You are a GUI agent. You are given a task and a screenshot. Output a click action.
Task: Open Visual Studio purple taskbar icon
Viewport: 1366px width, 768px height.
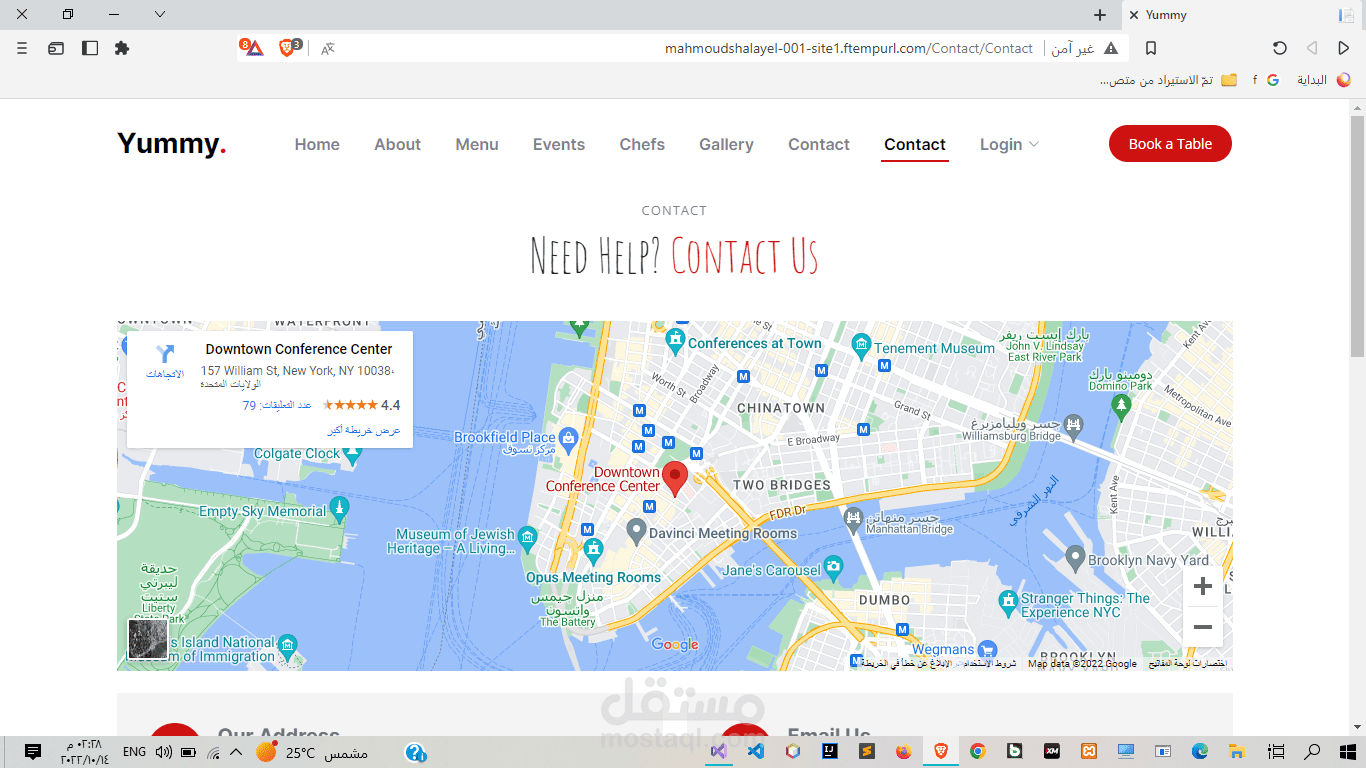pyautogui.click(x=718, y=751)
